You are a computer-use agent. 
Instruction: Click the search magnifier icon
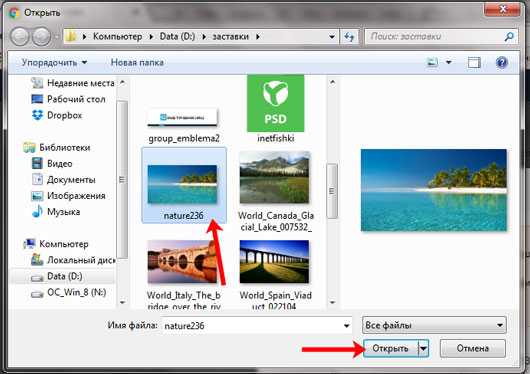(509, 37)
